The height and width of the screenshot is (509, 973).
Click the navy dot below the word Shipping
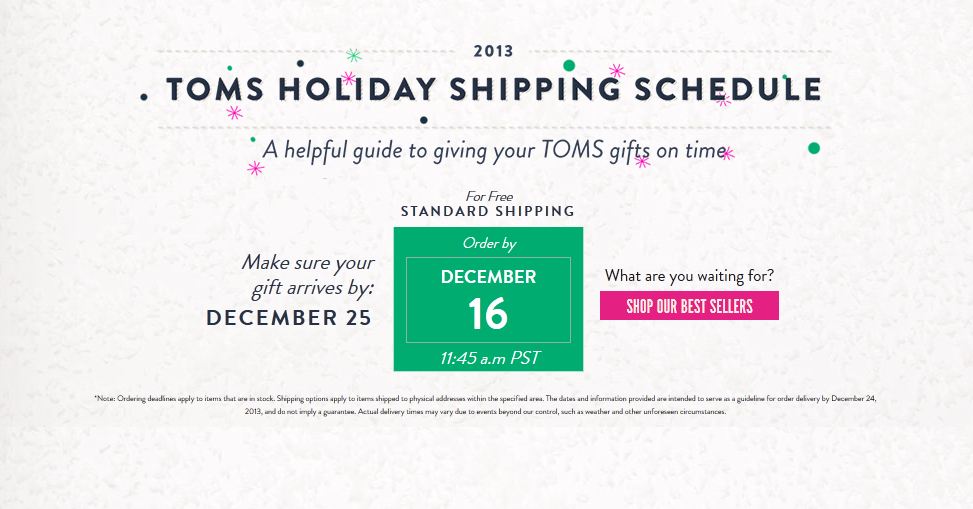click(x=424, y=120)
